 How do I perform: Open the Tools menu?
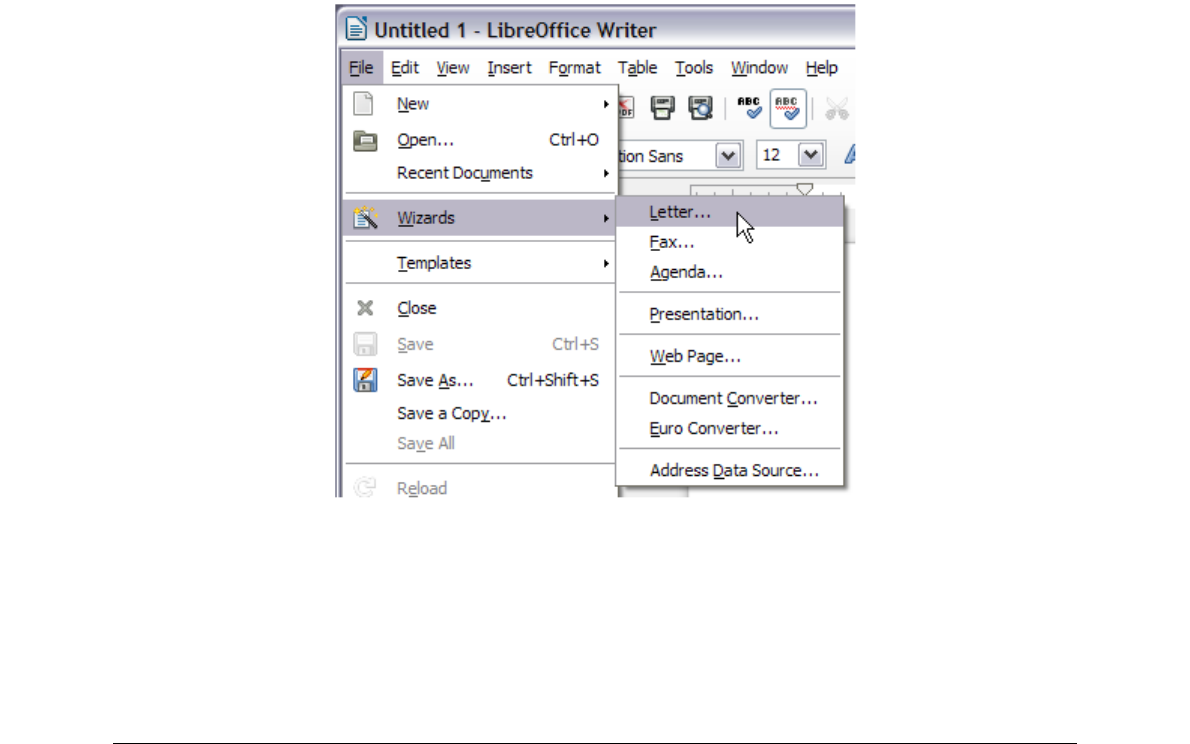(x=694, y=68)
